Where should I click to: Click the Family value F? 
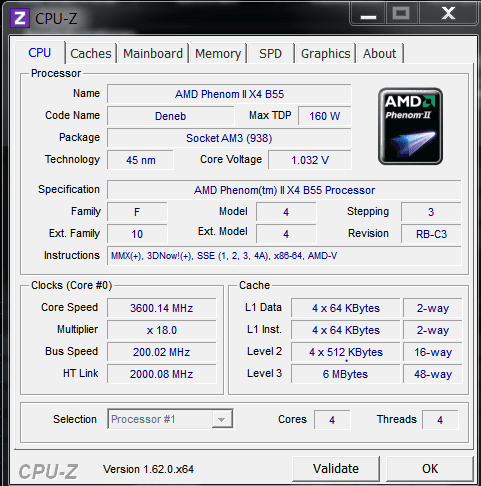click(x=137, y=212)
